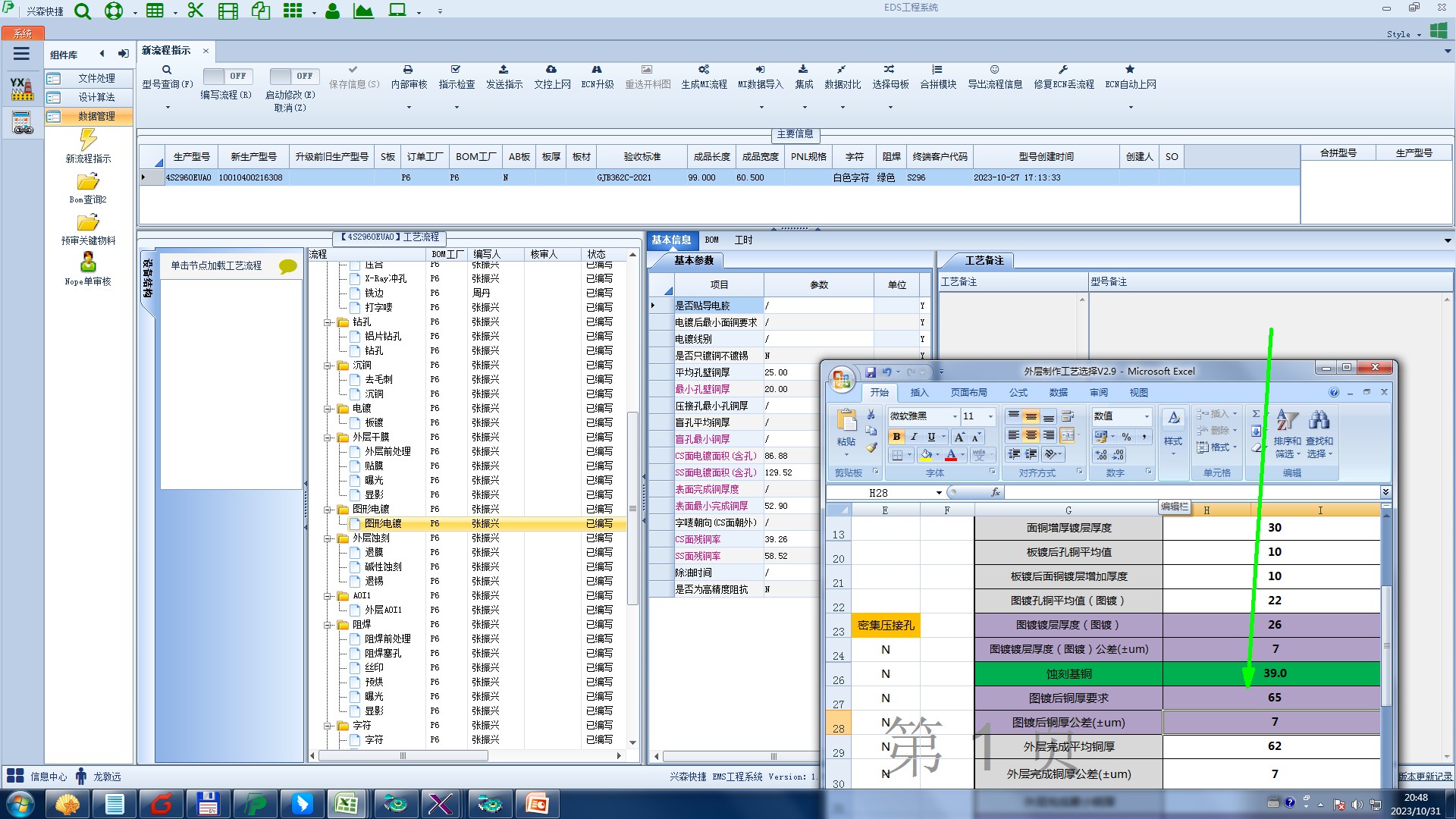Open the Excel Name Box dropdown
Viewport: 1456px width, 819px height.
(939, 493)
